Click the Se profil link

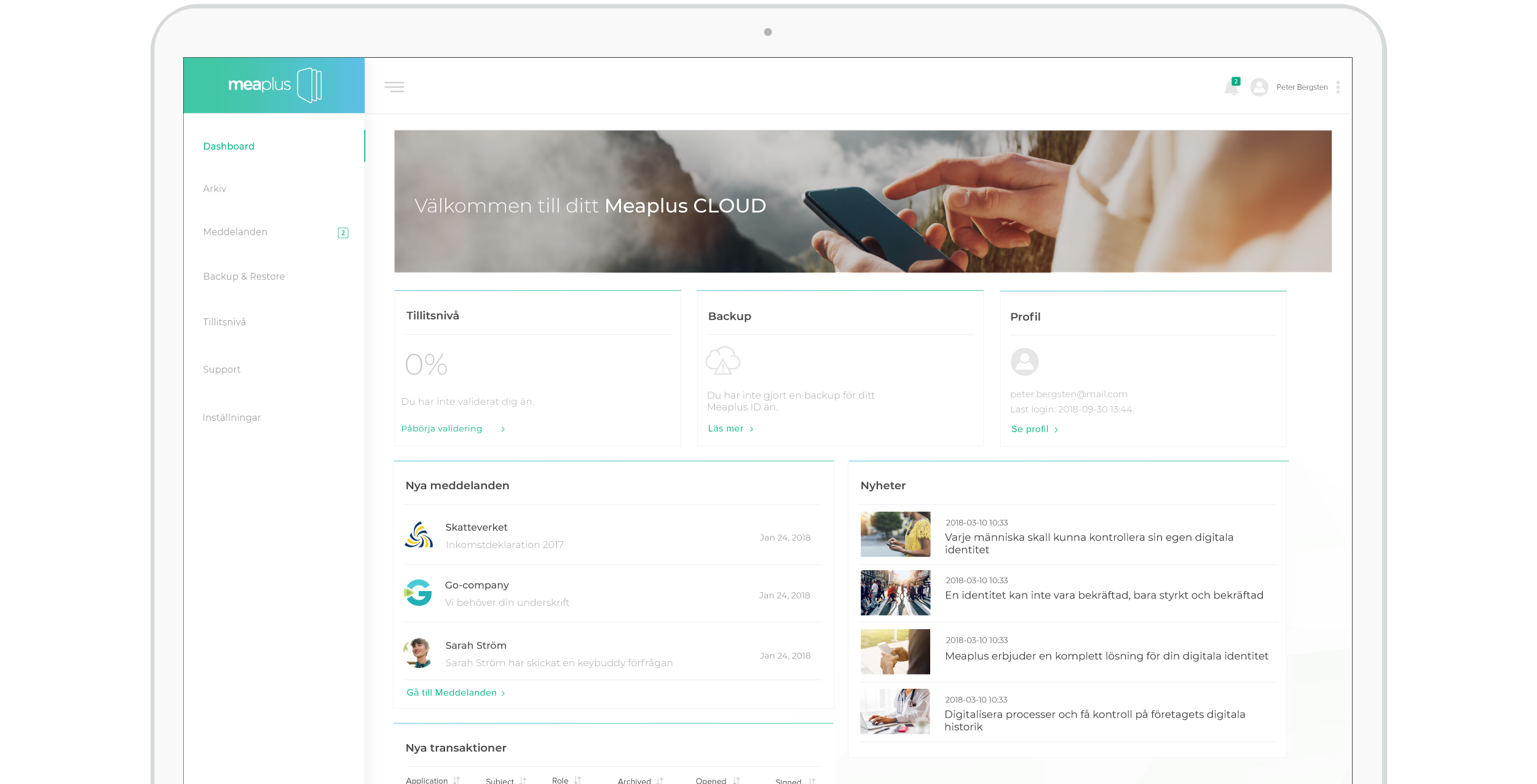pyautogui.click(x=1035, y=429)
